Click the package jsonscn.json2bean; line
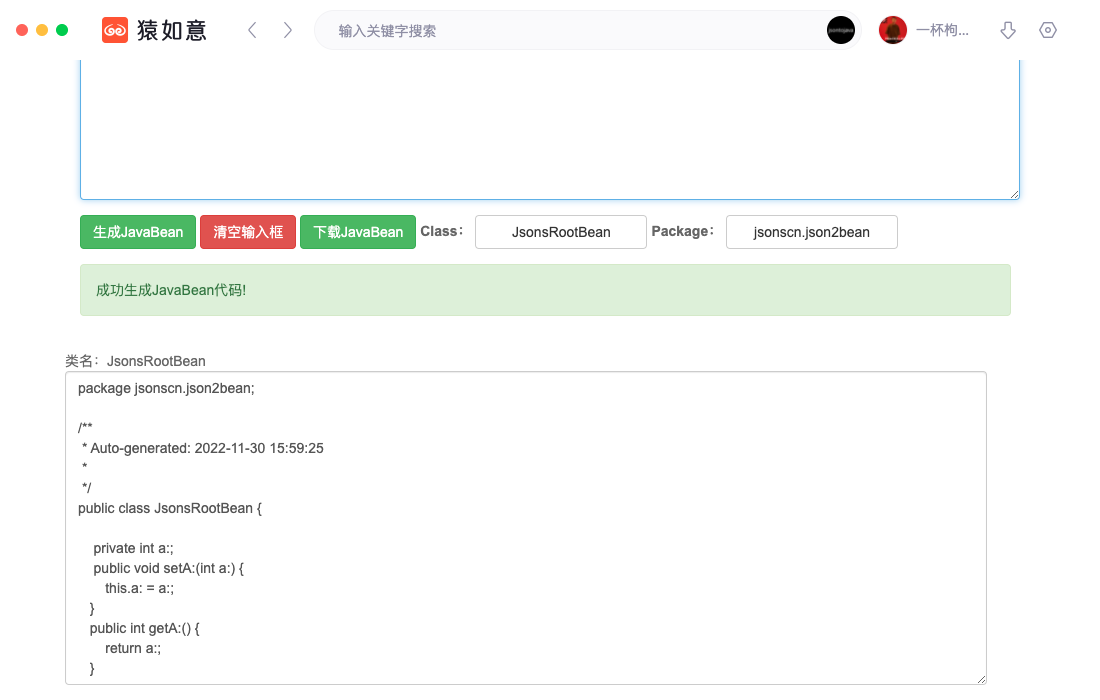This screenshot has width=1100, height=700. (166, 389)
